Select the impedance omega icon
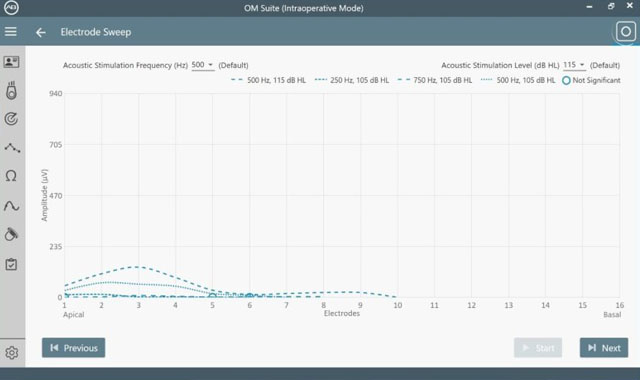Image resolution: width=640 pixels, height=380 pixels. [11, 176]
